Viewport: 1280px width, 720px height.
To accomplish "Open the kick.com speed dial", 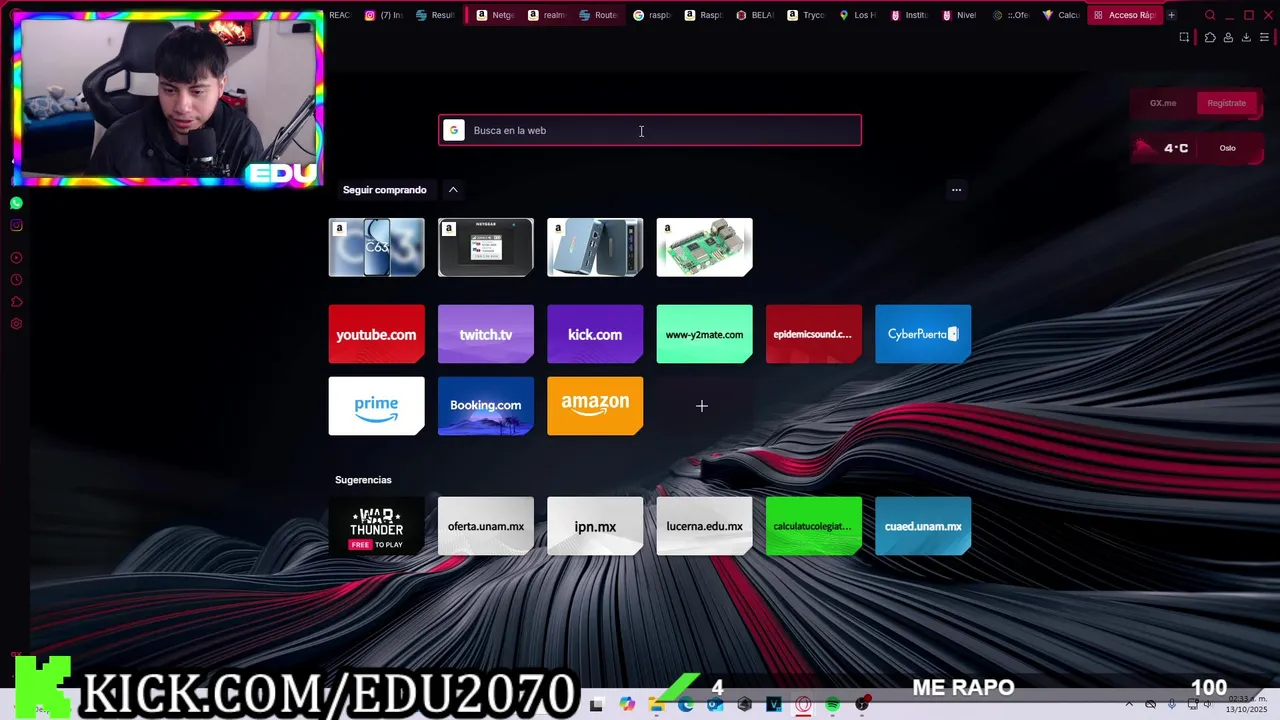I will pyautogui.click(x=595, y=334).
